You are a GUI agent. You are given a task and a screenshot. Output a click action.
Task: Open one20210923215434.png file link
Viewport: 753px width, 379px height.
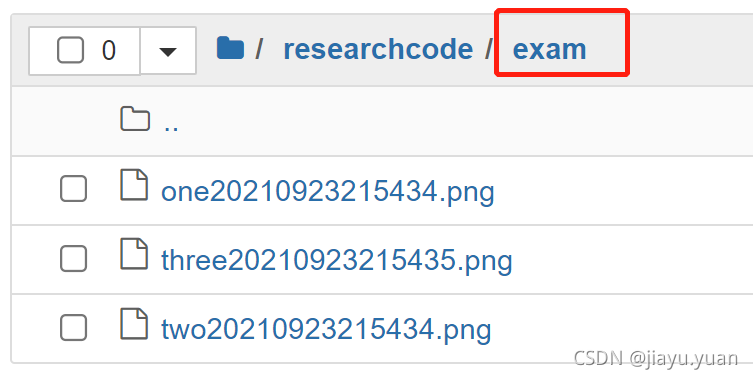[x=328, y=191]
